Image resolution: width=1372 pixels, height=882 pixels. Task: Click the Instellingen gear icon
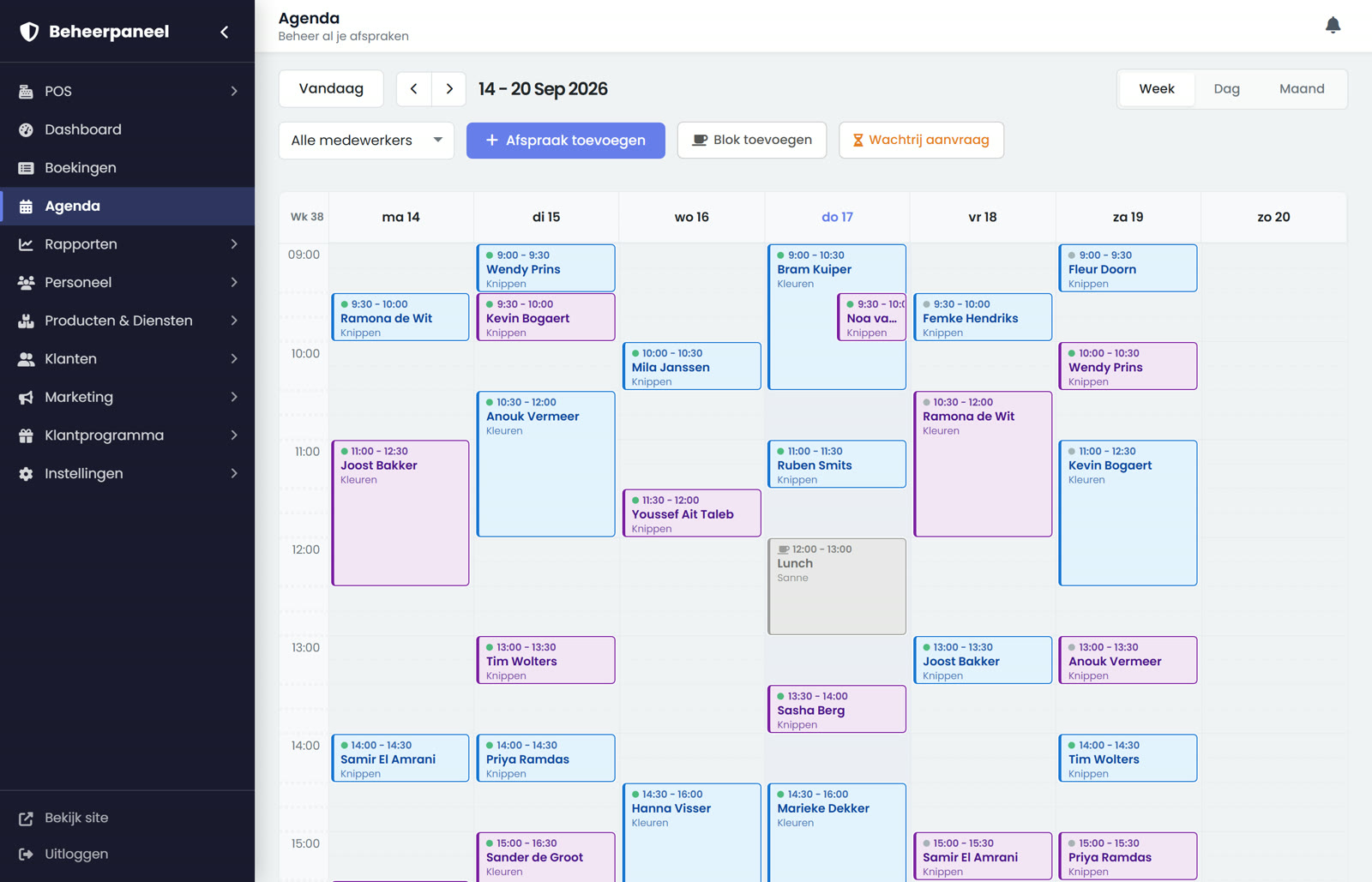(26, 474)
